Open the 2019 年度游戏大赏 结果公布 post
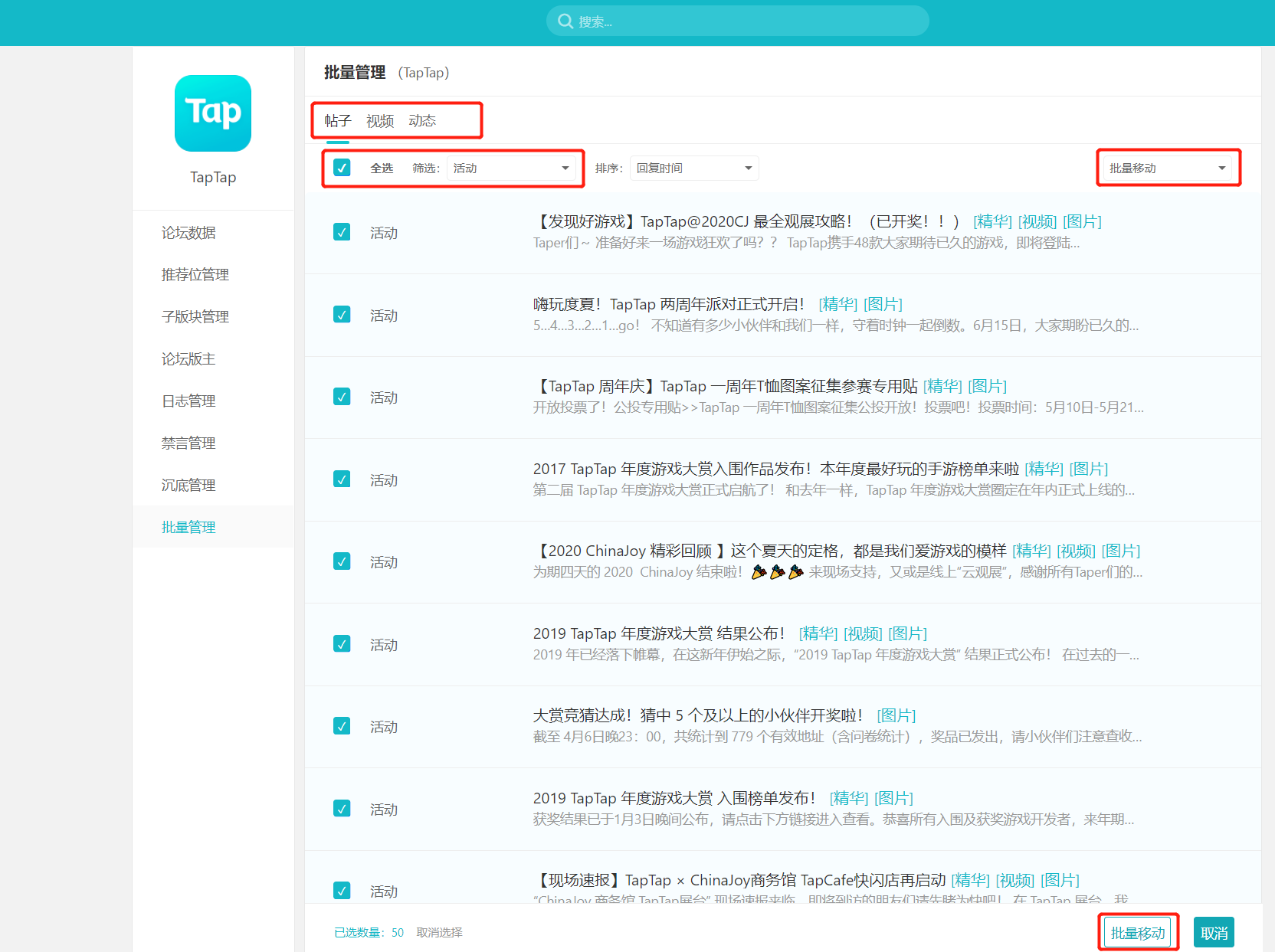This screenshot has height=952, width=1275. [x=658, y=633]
